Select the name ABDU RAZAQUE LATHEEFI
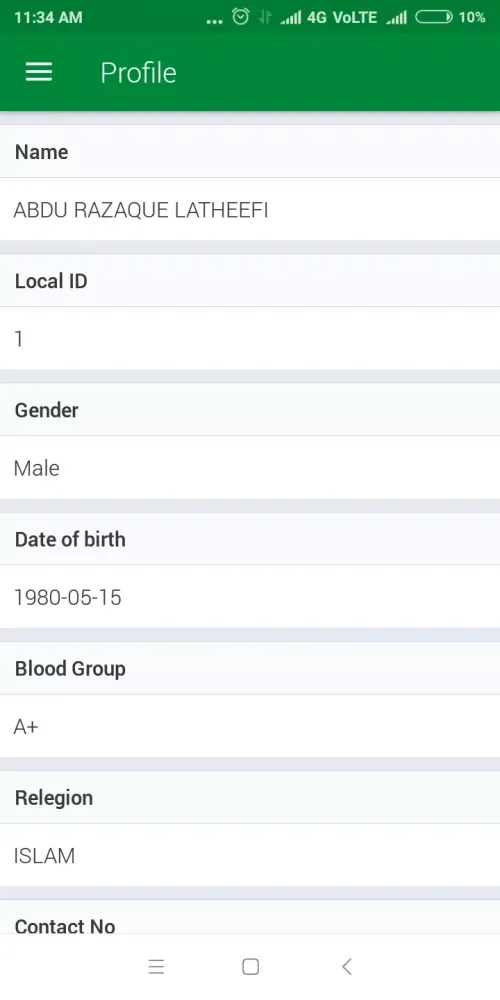Image resolution: width=500 pixels, height=1000 pixels. coord(141,210)
